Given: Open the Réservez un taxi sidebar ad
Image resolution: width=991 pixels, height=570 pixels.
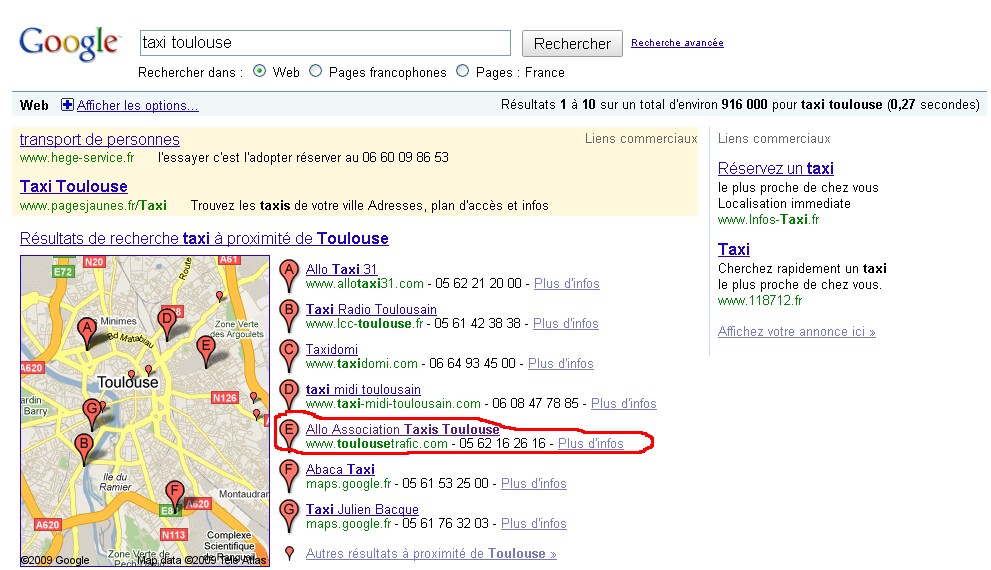Looking at the screenshot, I should 775,169.
